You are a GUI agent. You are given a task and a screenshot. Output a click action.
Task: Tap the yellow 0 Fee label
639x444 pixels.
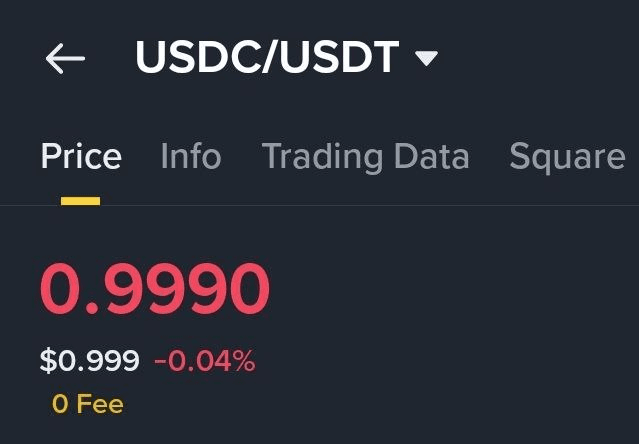coord(88,404)
